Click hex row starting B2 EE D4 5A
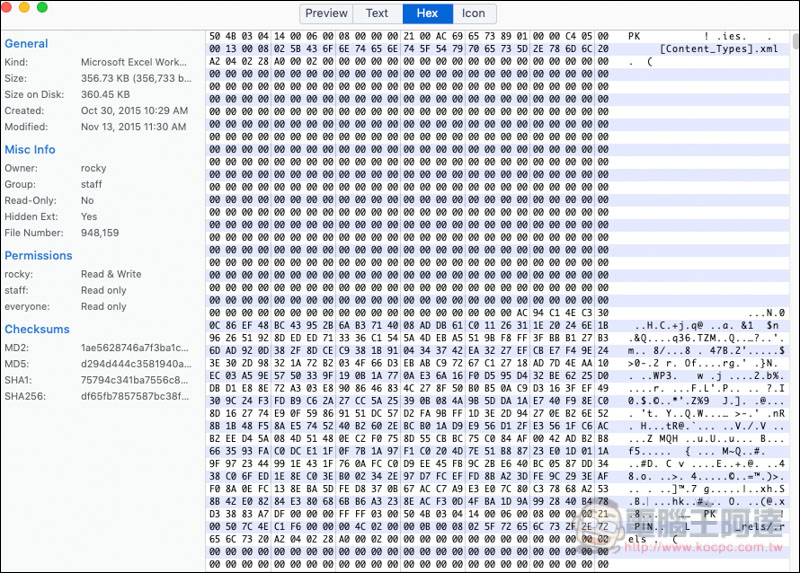Viewport: 800px width, 573px height. (409, 439)
